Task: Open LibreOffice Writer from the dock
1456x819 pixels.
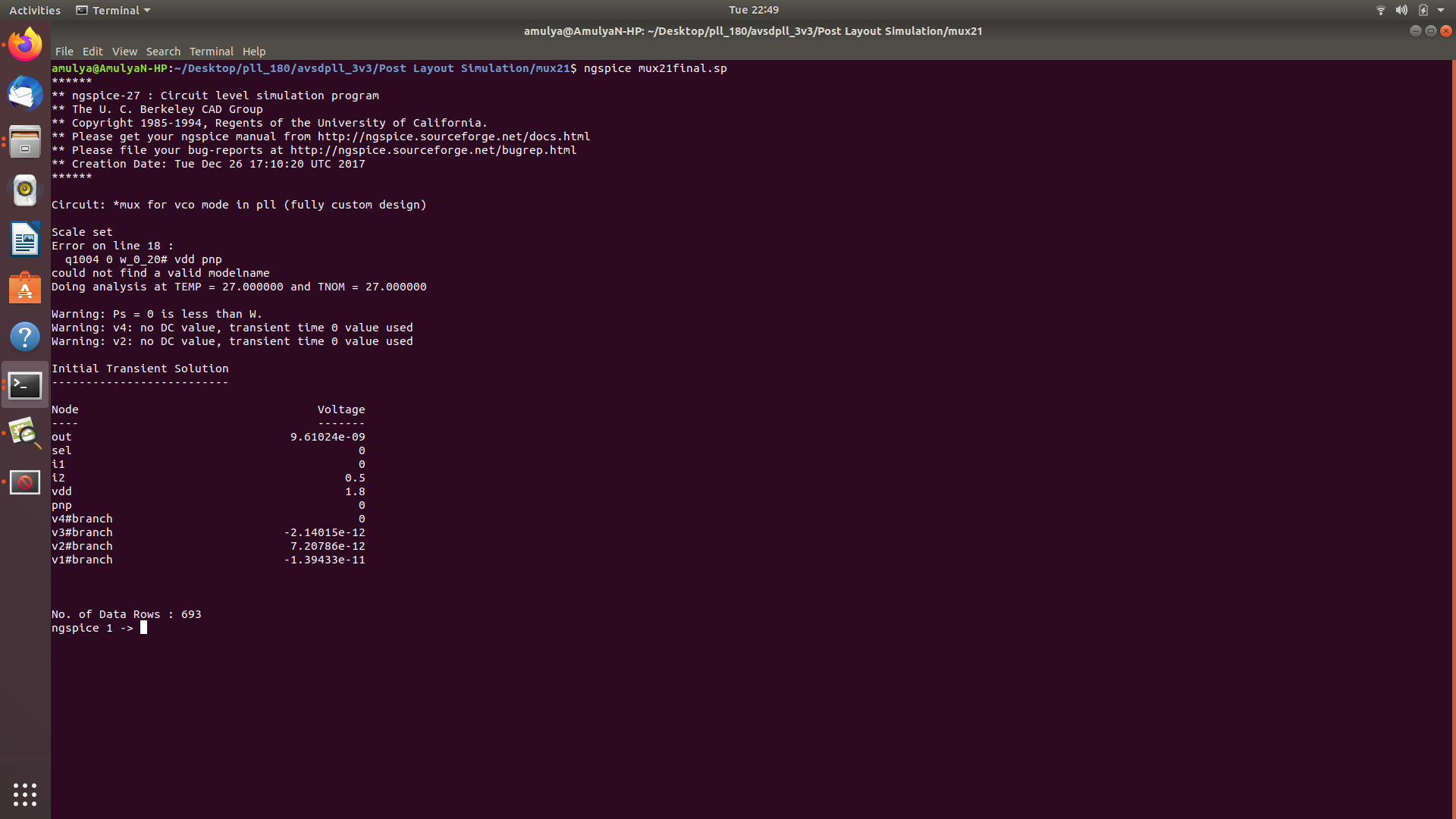Action: coord(25,239)
